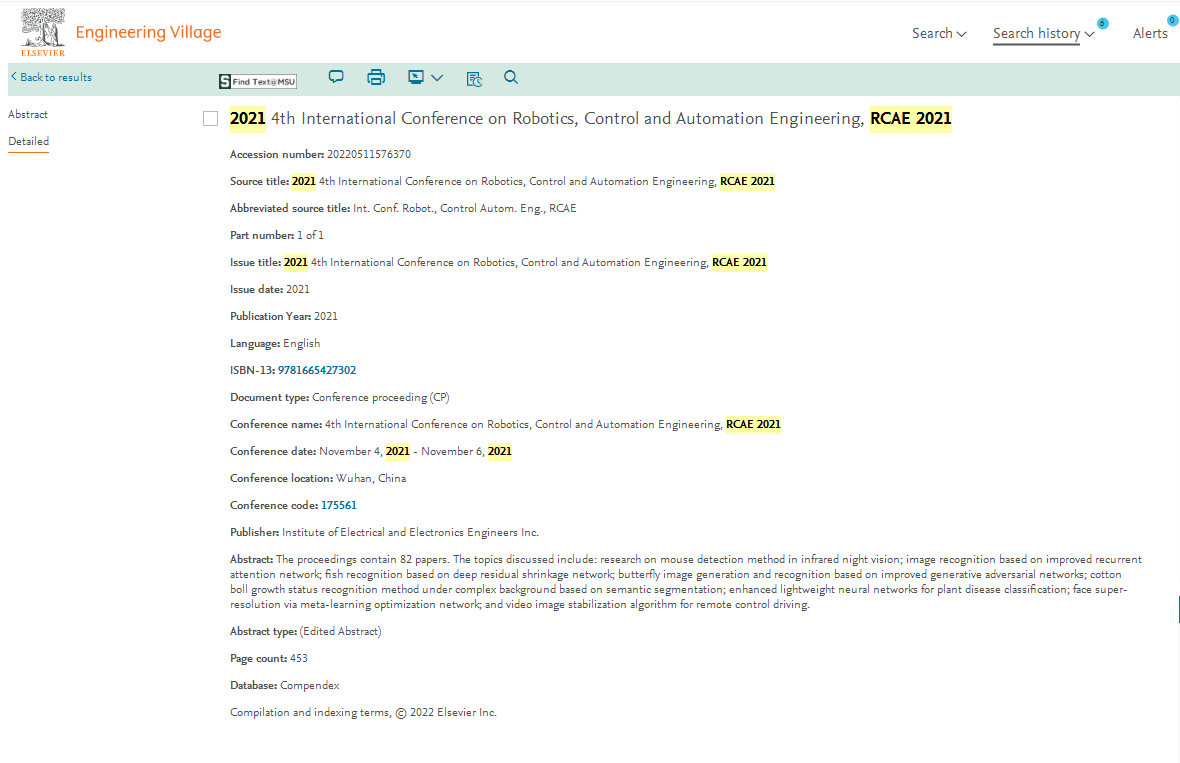Click the page count value 453
This screenshot has width=1180, height=763.
[x=299, y=658]
